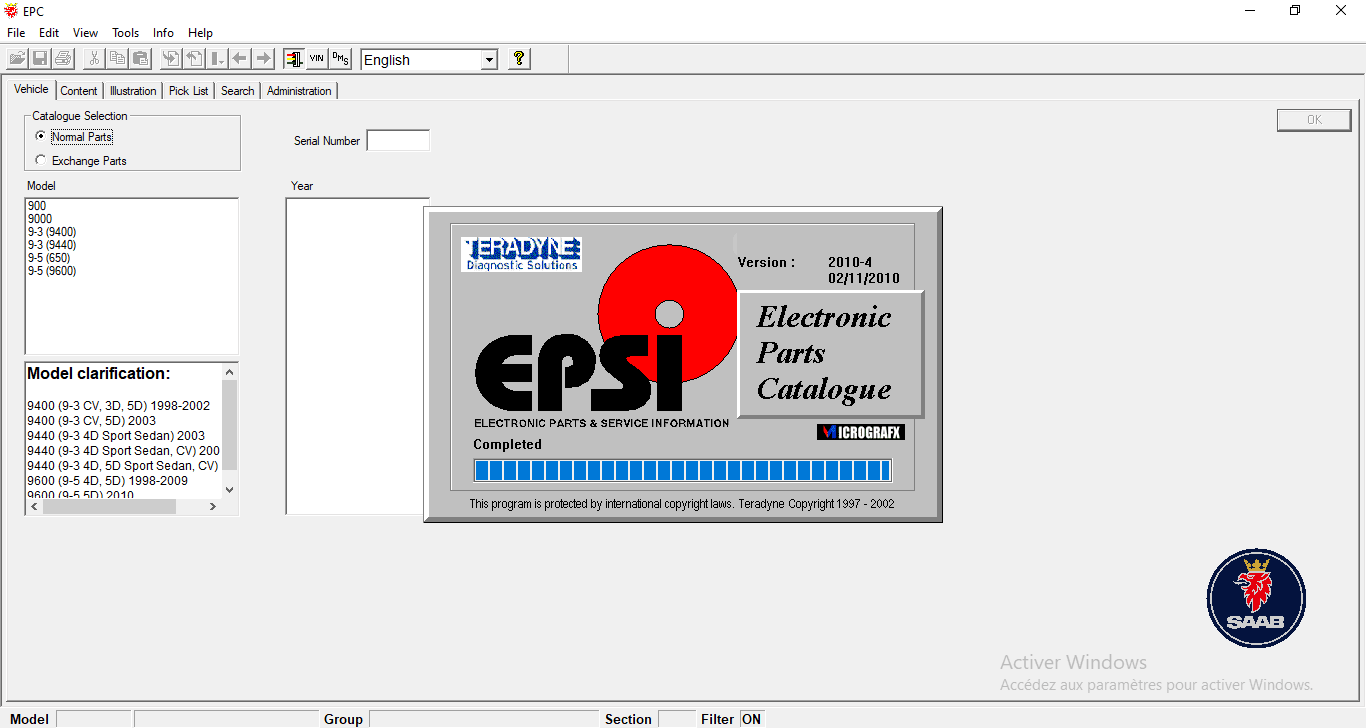Select the Normal Parts radio button

point(39,136)
